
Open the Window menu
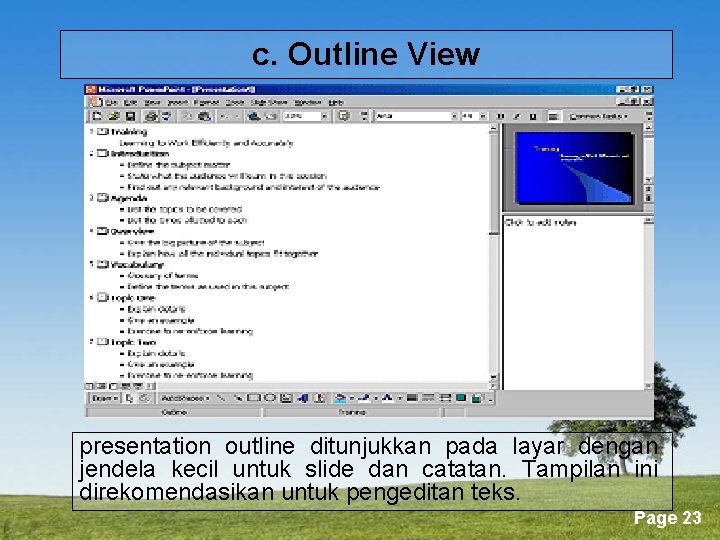(307, 102)
